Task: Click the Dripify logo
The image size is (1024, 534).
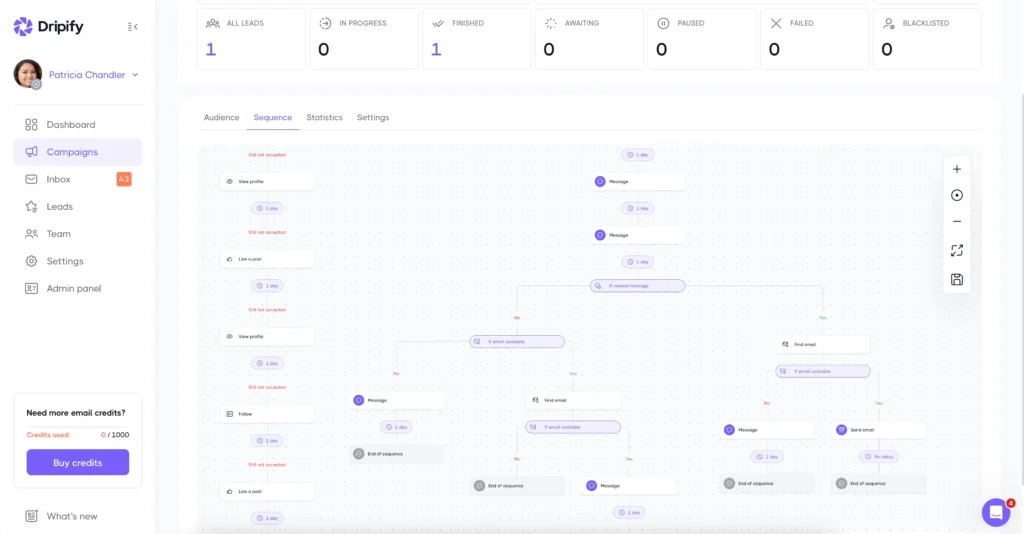Action: point(50,27)
